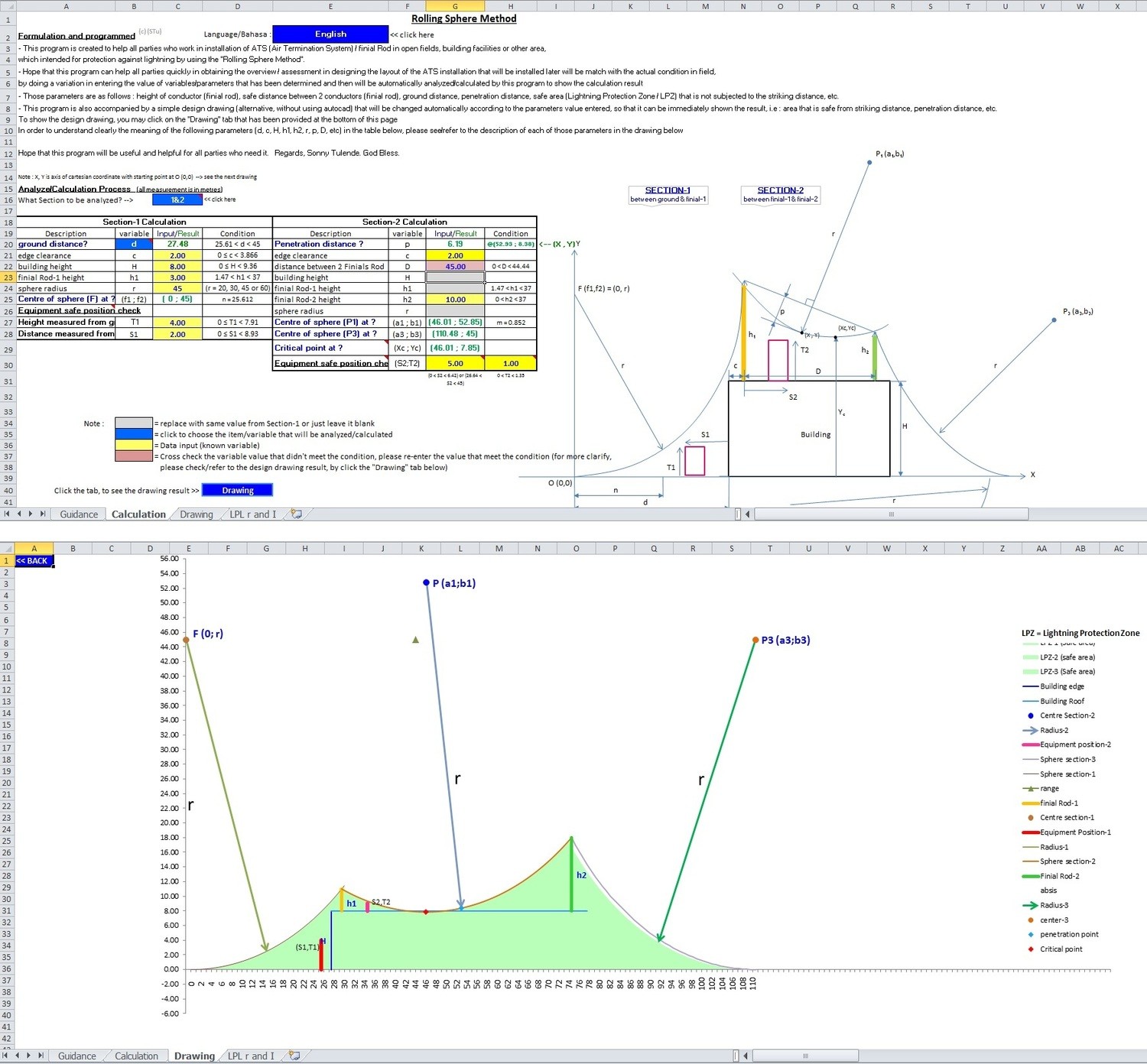Click the insert worksheet icon on the Drawing sheet

pos(294,1056)
